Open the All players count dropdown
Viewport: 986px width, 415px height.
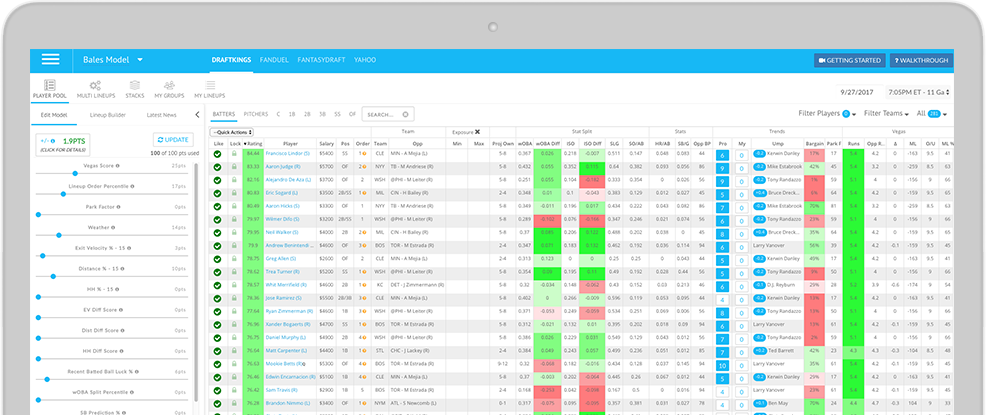coord(932,114)
